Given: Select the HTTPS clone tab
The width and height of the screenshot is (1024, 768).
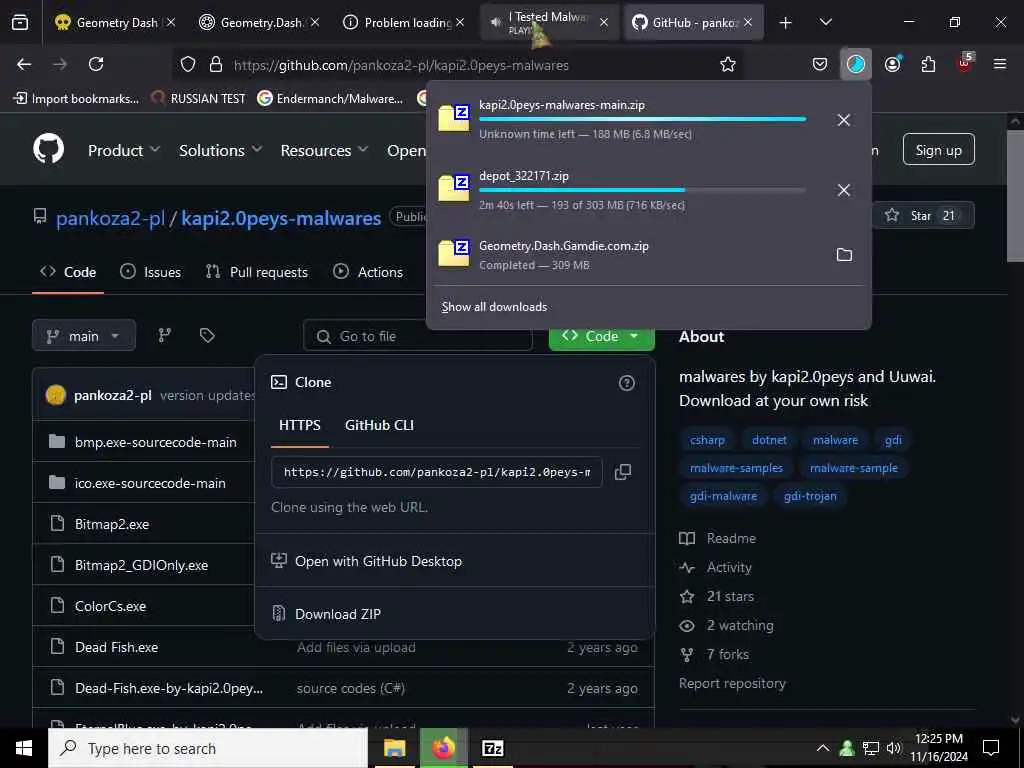Looking at the screenshot, I should (300, 425).
